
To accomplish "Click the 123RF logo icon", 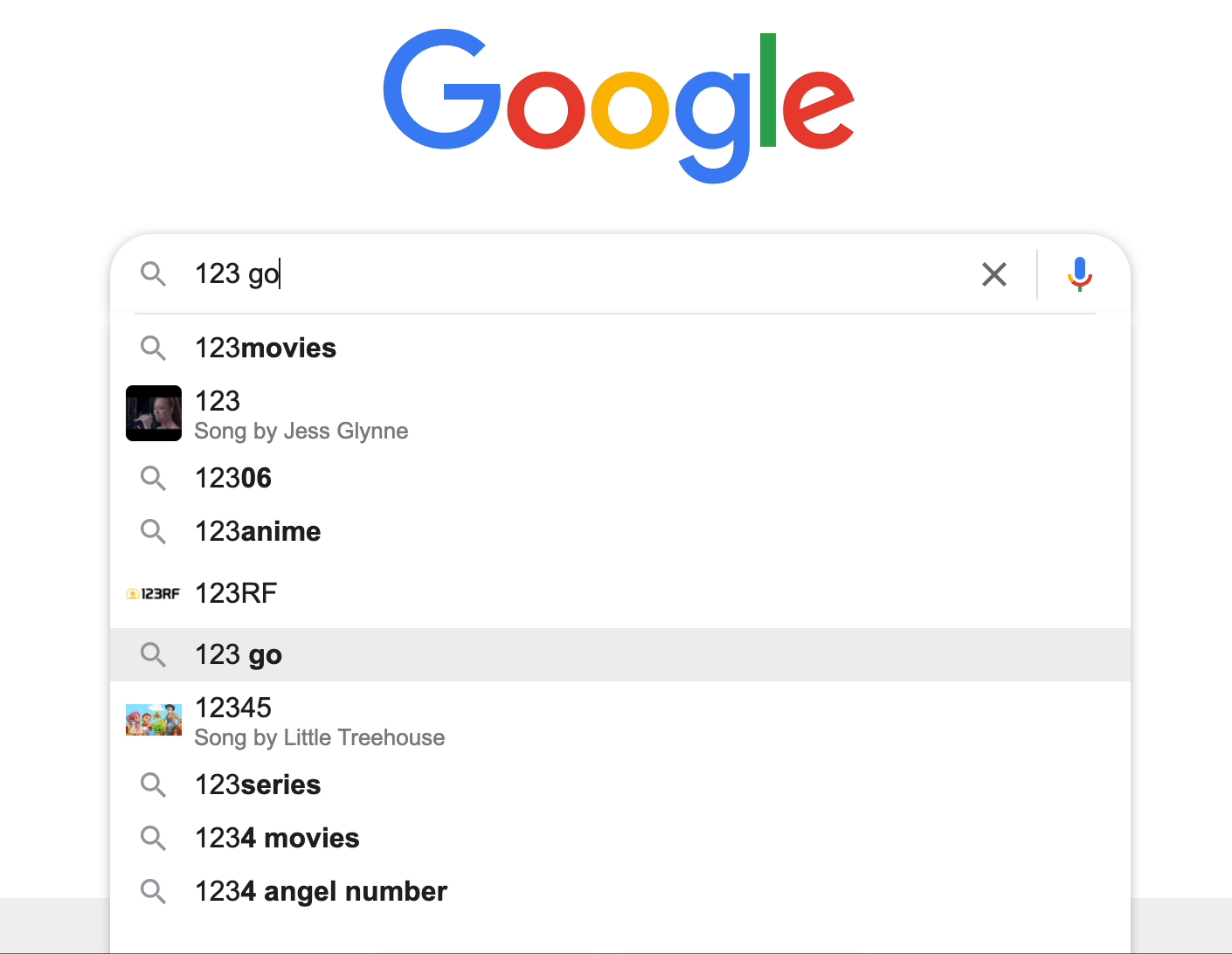I will (x=153, y=594).
